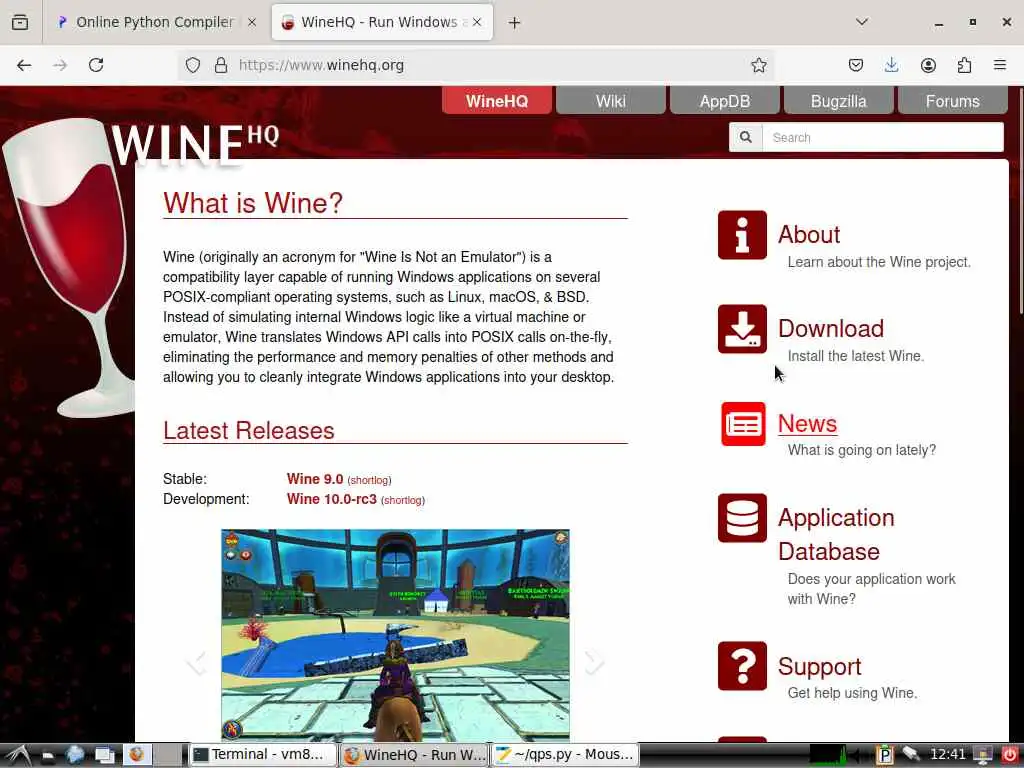This screenshot has width=1024, height=768.
Task: Open the shortlog link for Wine 9.0
Action: coord(370,480)
